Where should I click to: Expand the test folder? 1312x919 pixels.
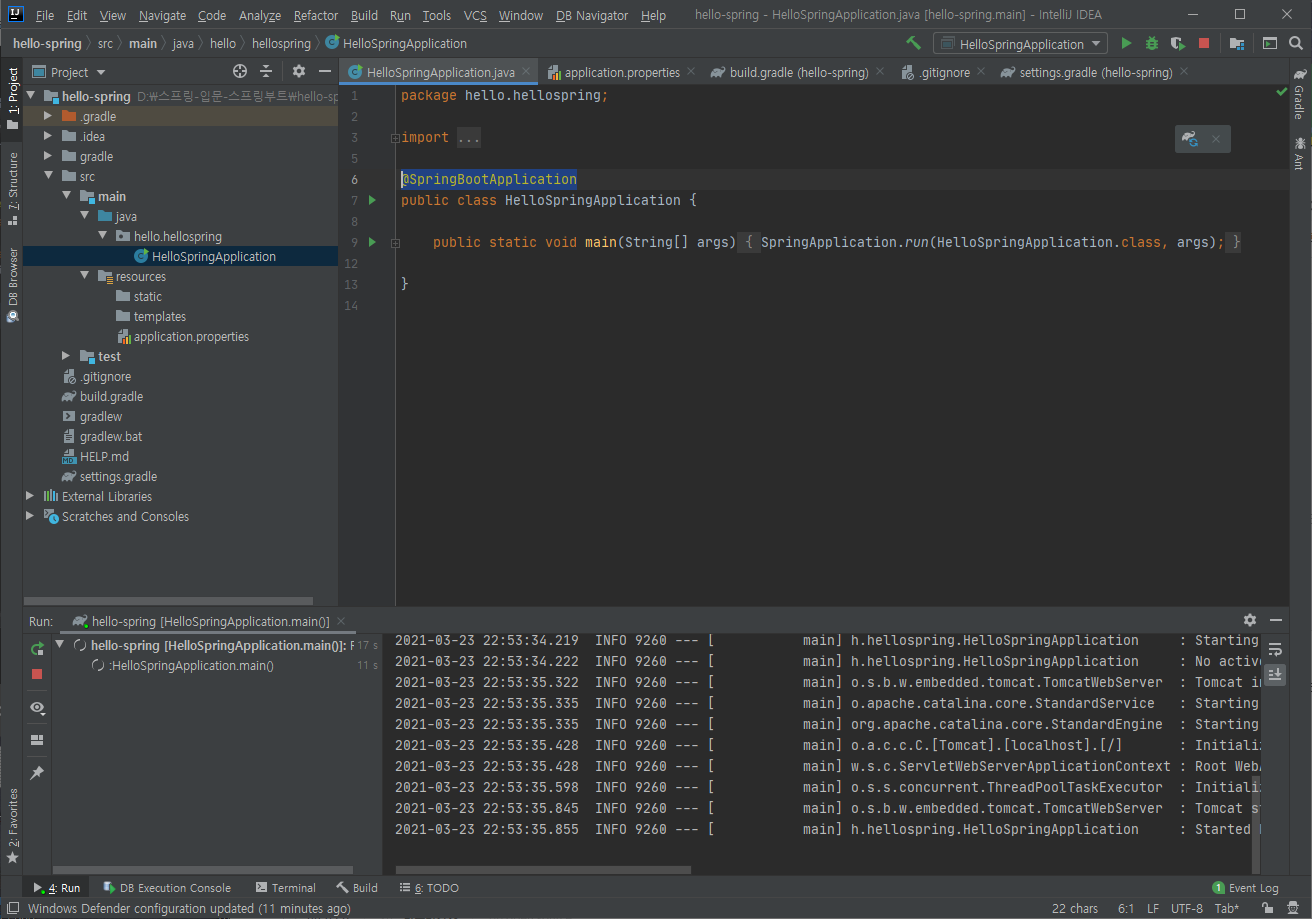66,356
